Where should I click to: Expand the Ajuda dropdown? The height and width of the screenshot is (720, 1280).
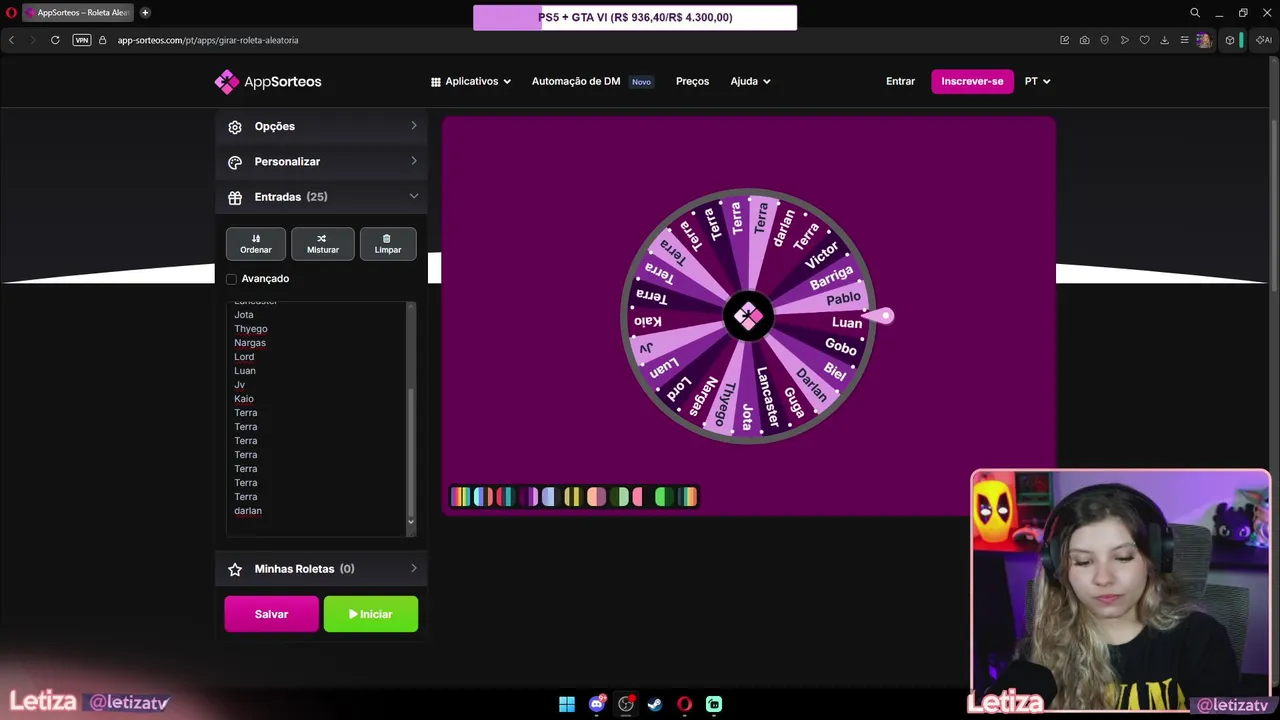point(750,82)
